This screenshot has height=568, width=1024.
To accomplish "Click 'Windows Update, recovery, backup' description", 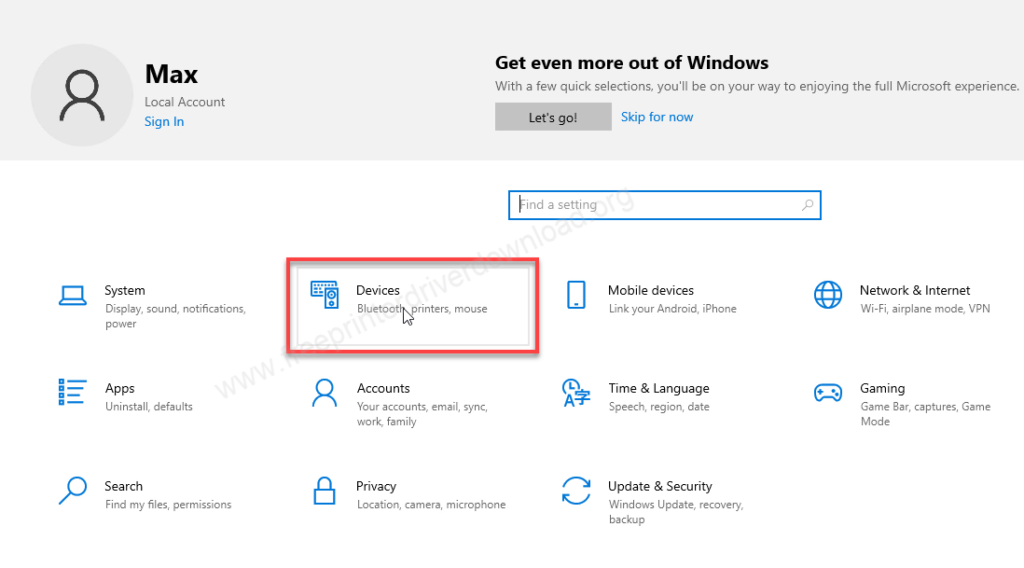I will [x=676, y=512].
